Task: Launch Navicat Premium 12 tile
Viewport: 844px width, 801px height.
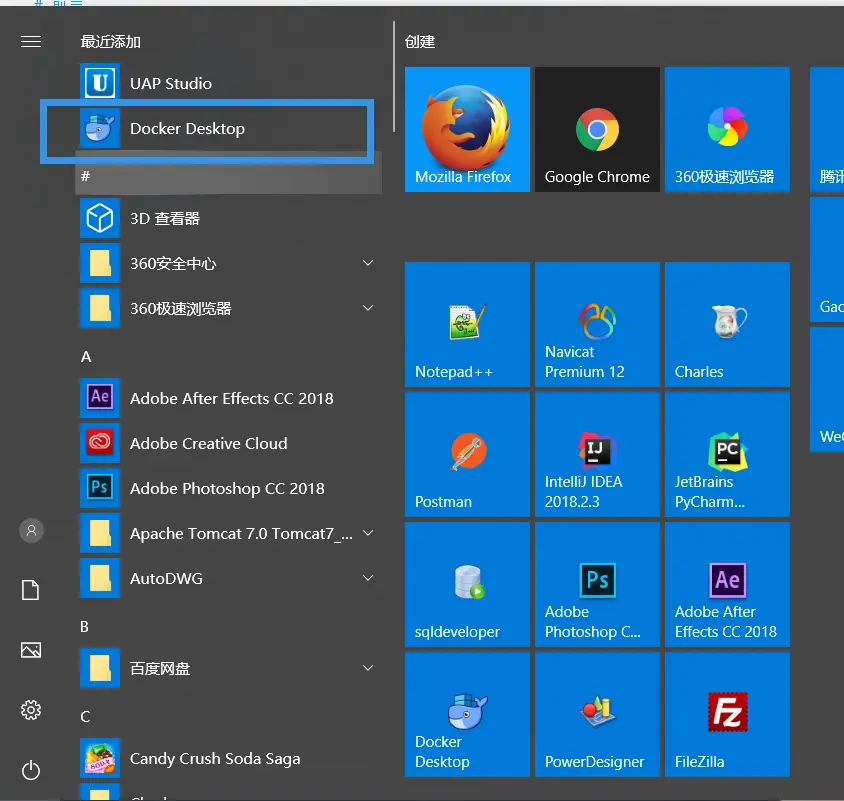Action: pos(597,325)
